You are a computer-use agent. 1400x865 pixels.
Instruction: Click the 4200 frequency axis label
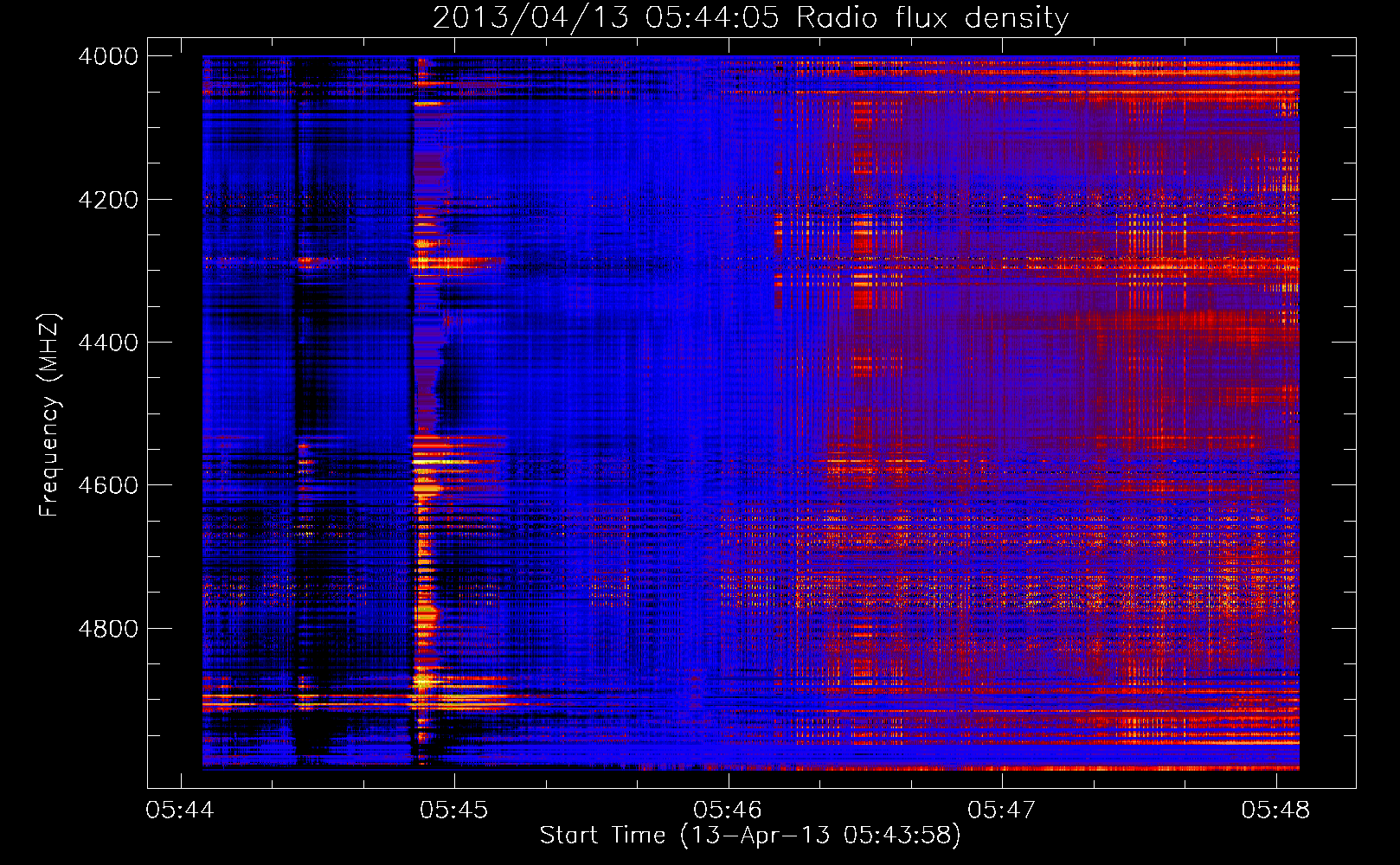click(108, 200)
